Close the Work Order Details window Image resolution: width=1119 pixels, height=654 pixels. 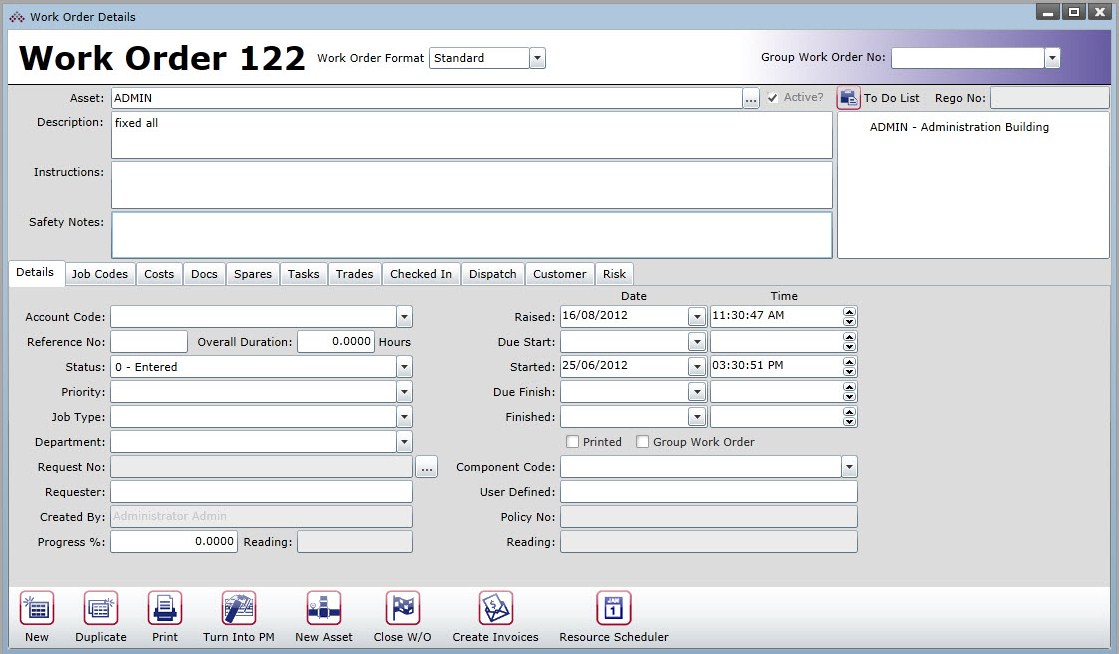coord(1100,11)
